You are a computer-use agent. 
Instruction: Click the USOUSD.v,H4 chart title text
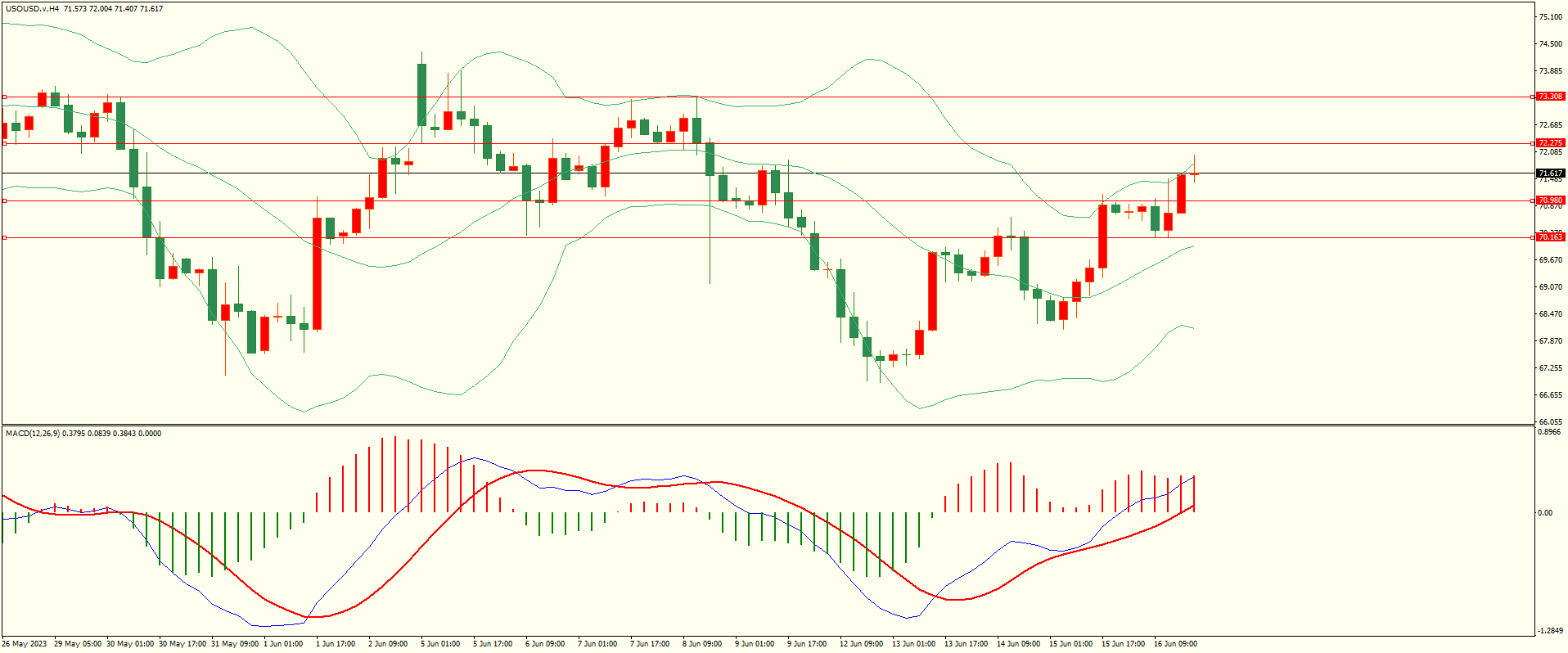[33, 9]
